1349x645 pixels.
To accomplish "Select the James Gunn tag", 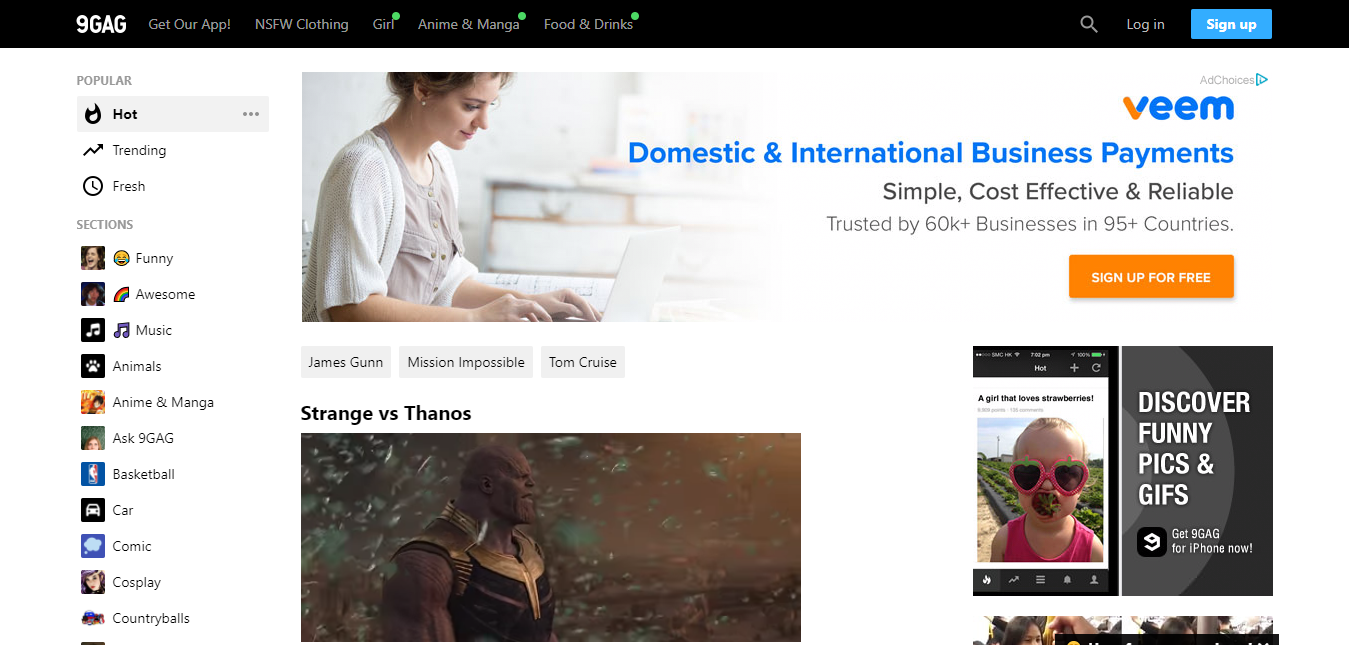I will coord(346,362).
